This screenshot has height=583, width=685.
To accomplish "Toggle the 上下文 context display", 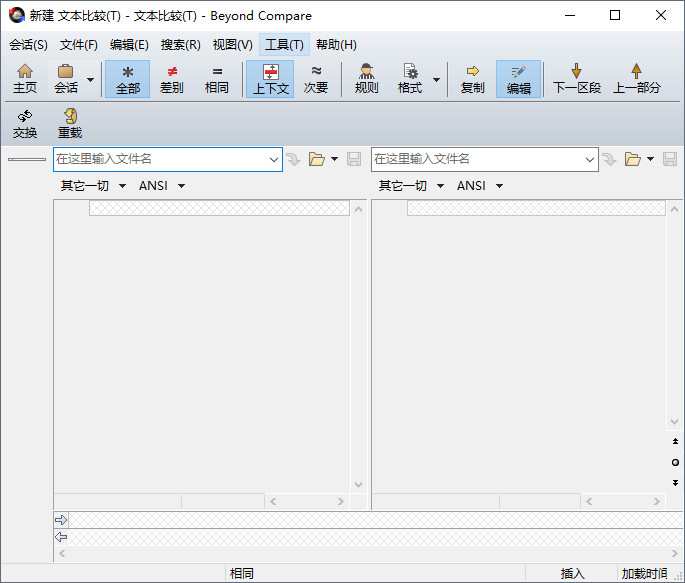I will (x=270, y=79).
